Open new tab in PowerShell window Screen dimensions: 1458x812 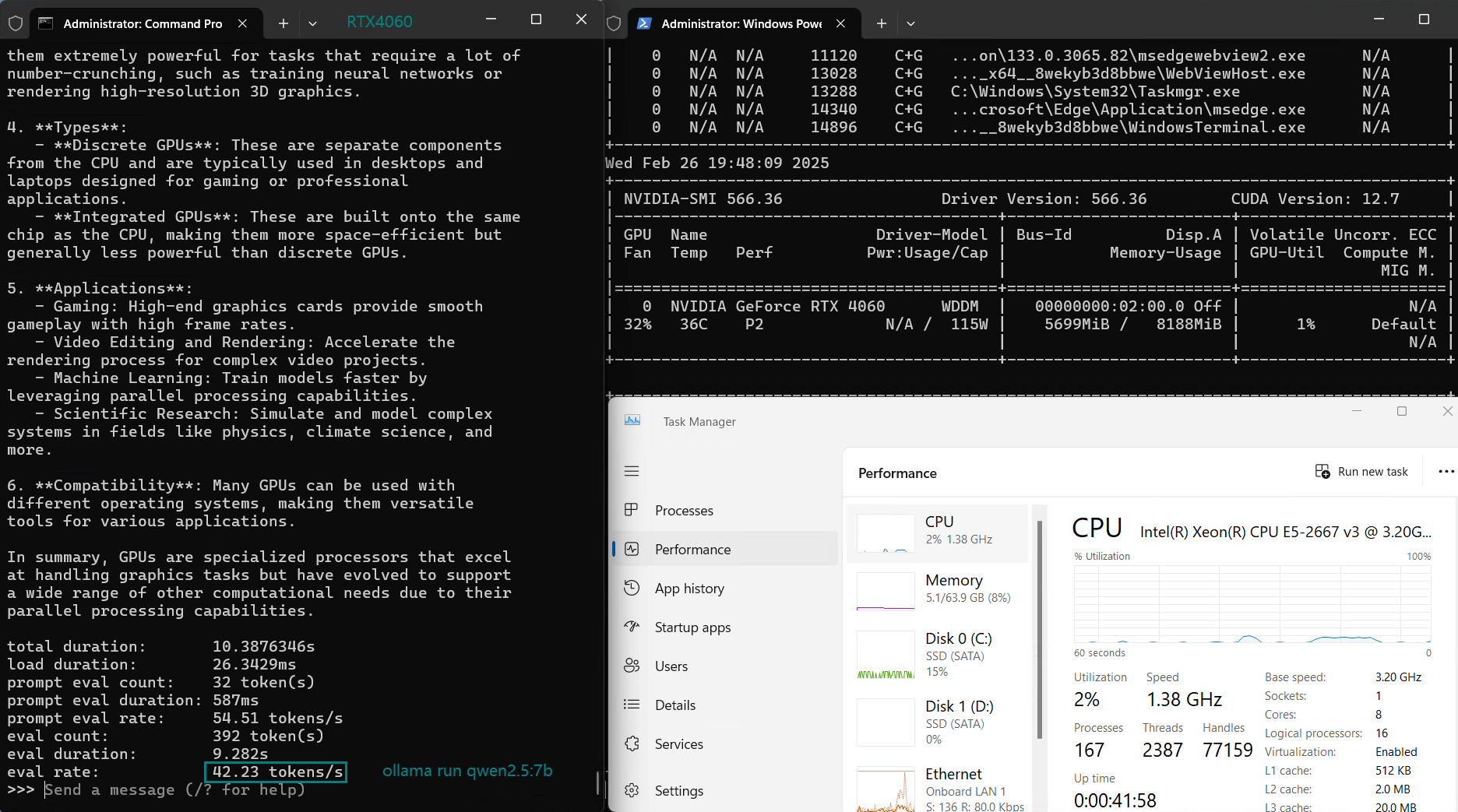(881, 23)
